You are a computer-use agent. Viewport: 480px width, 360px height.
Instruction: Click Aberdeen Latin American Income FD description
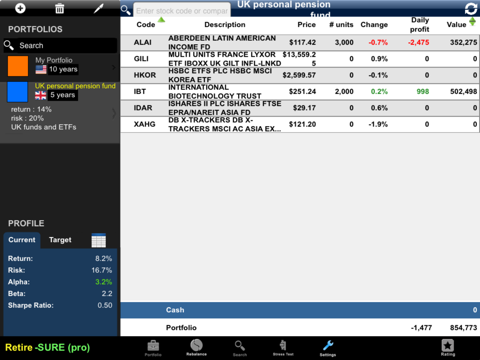point(222,42)
